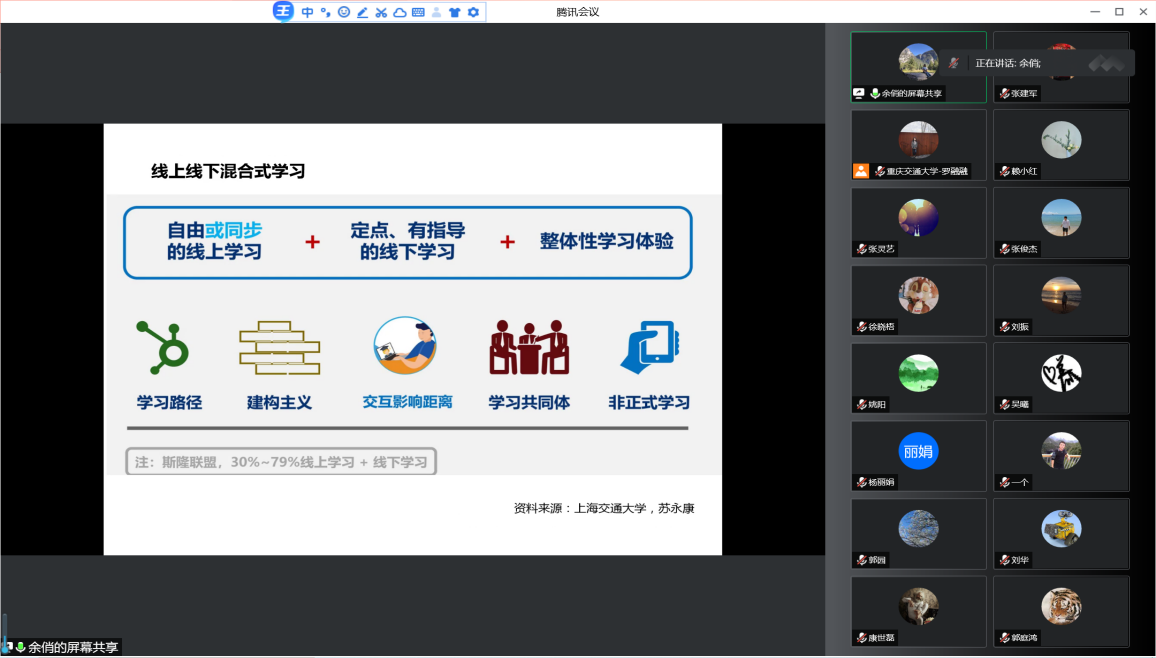Open the skin t-shirt icon
This screenshot has width=1156, height=658.
pos(455,12)
